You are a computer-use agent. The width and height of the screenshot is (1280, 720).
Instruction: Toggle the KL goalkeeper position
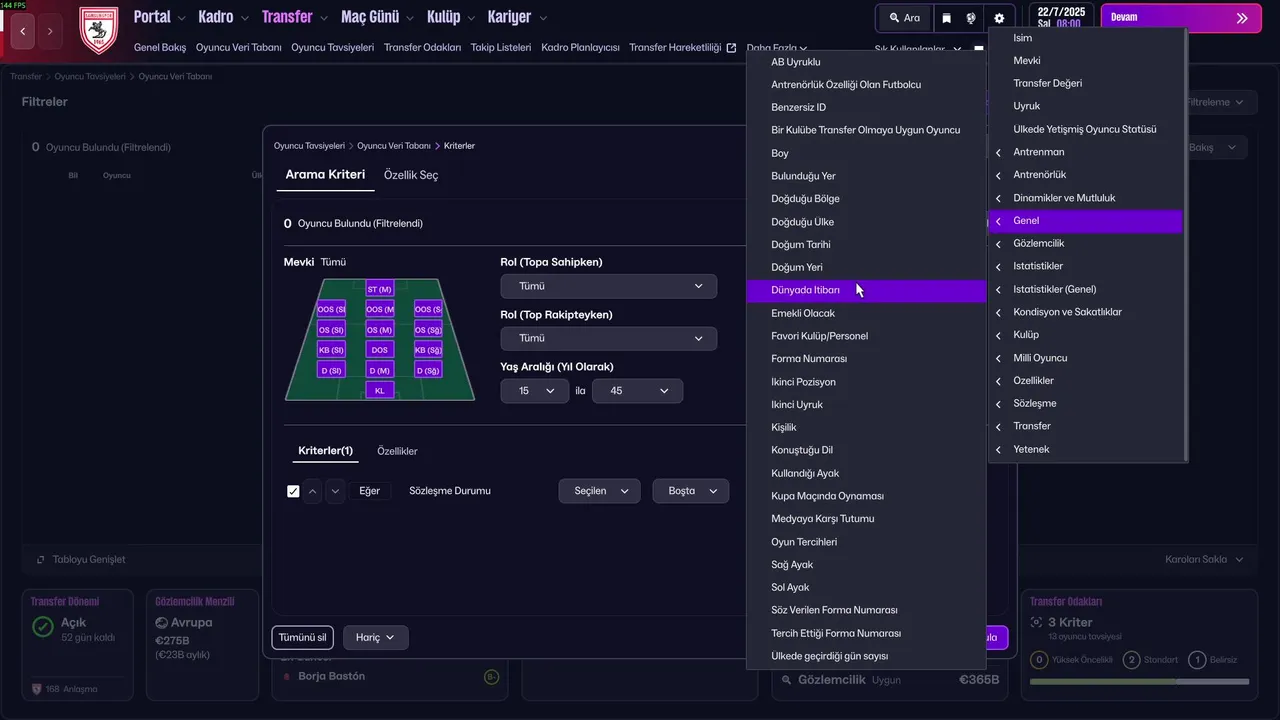point(379,390)
